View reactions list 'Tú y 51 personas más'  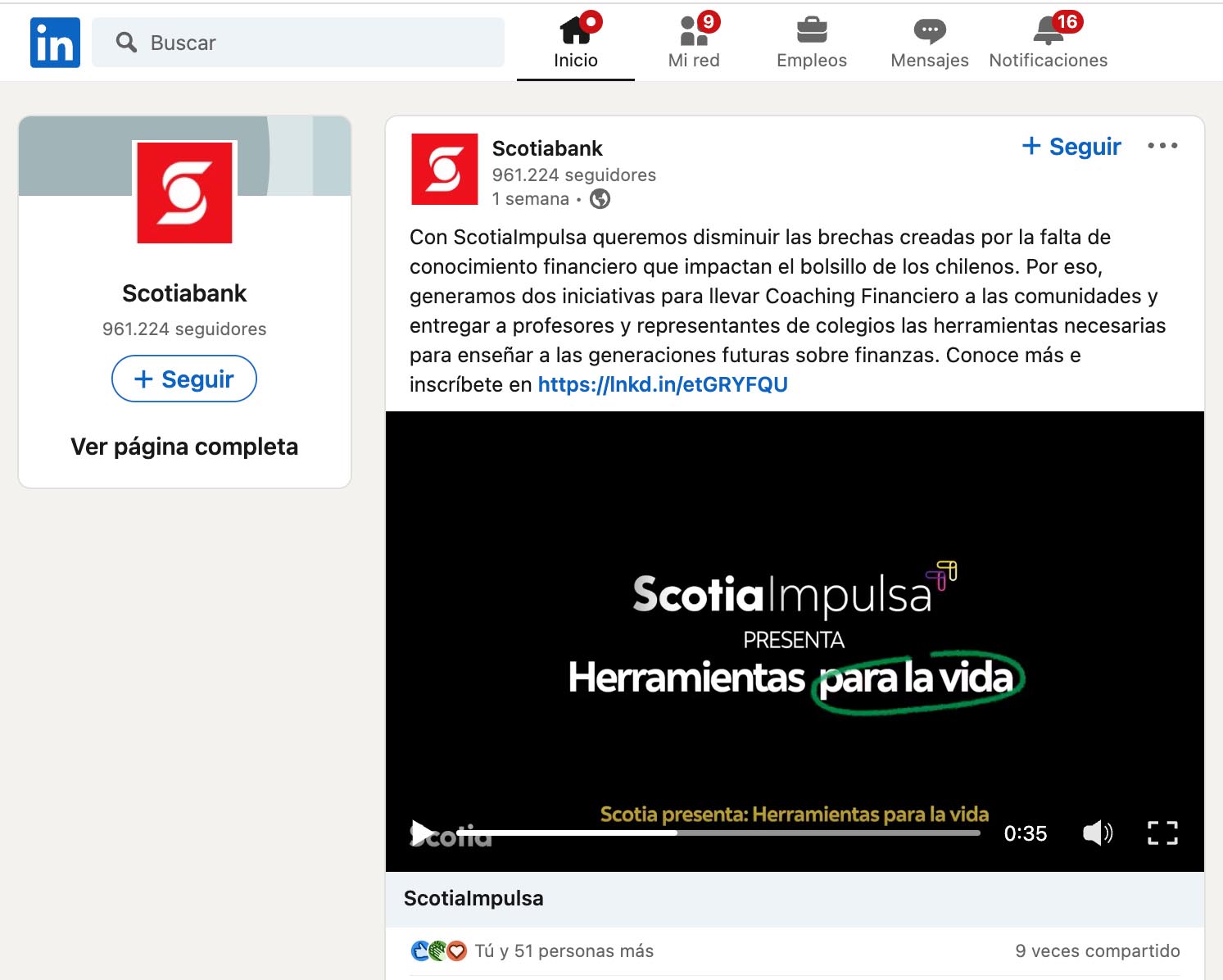(564, 951)
